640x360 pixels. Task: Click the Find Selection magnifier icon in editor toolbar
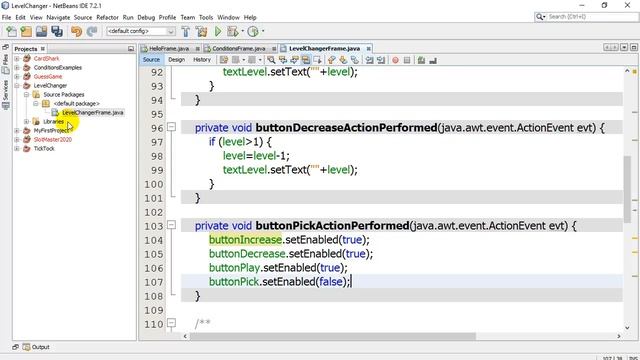271,60
